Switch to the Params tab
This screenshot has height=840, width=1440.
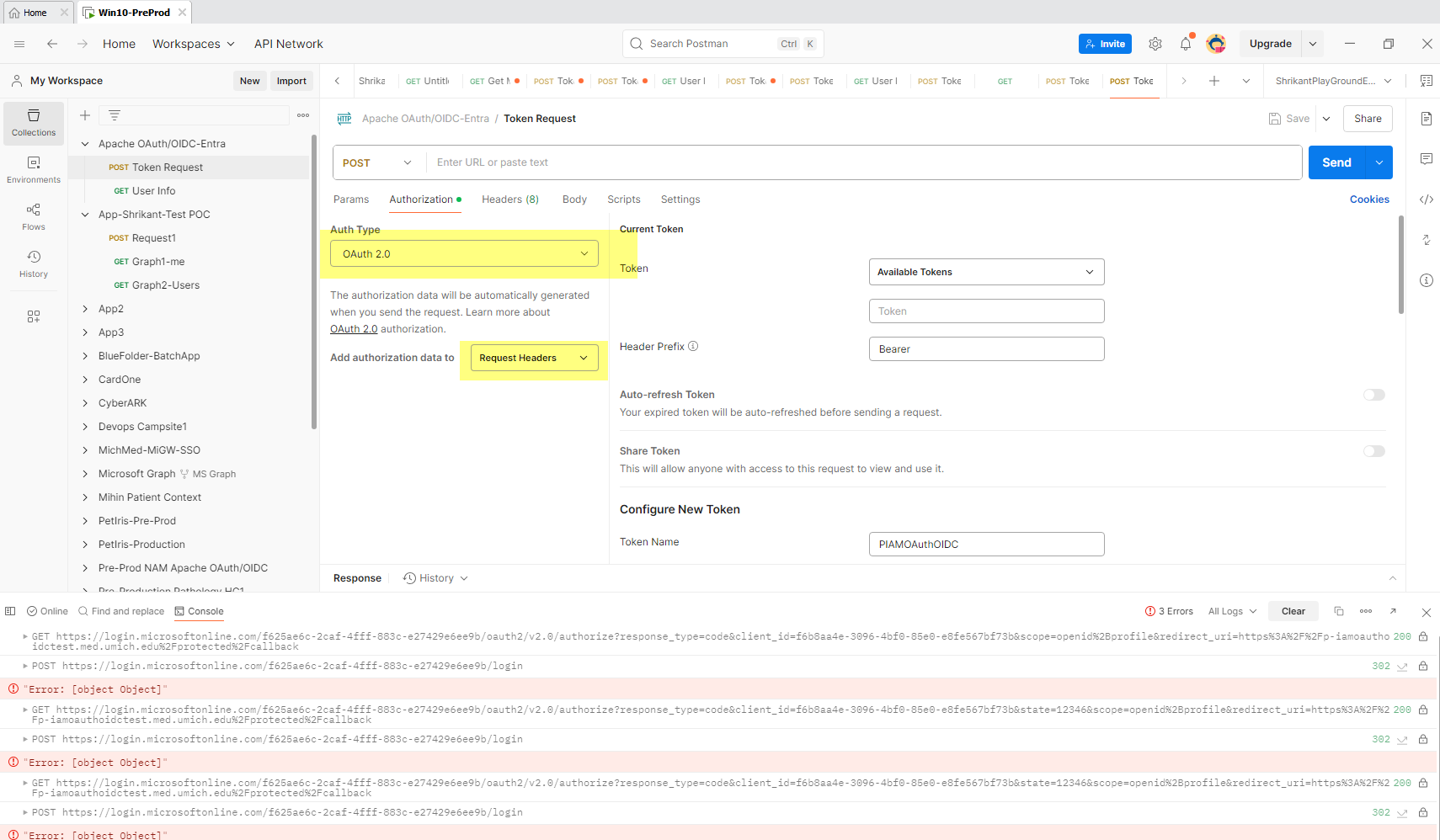(351, 199)
